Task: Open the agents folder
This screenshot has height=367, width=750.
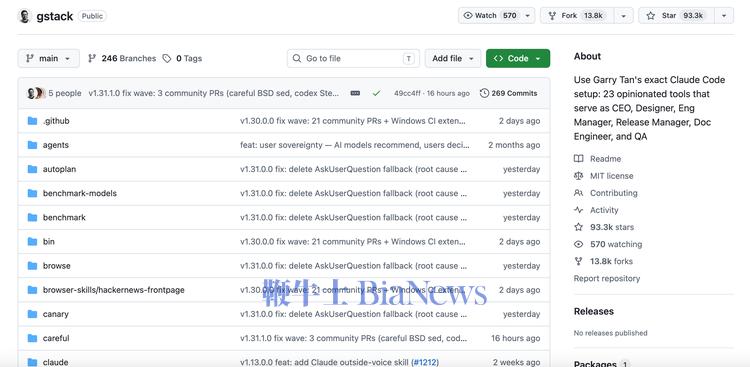Action: pyautogui.click(x=55, y=145)
